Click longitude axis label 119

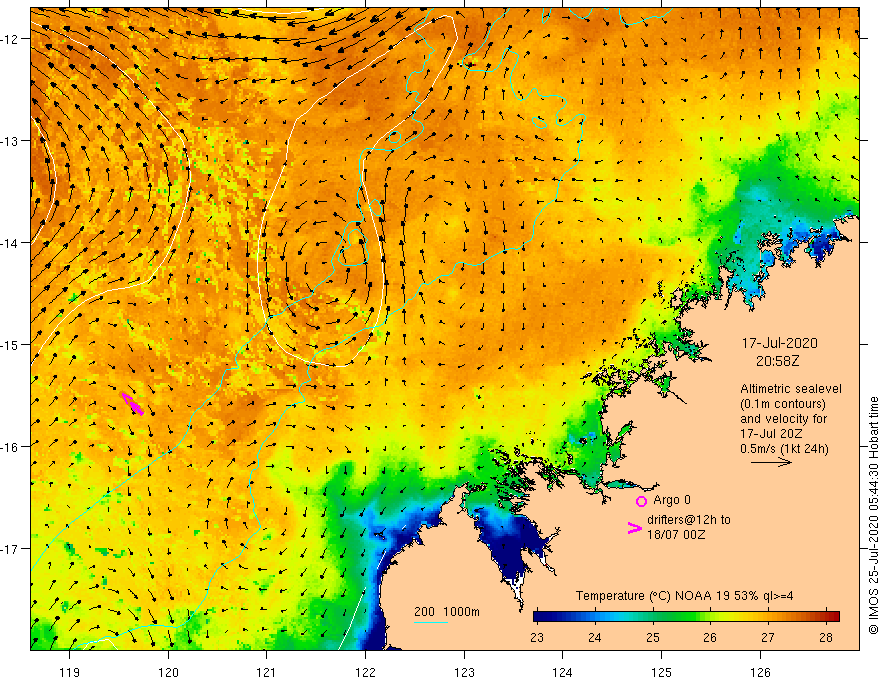tap(70, 672)
